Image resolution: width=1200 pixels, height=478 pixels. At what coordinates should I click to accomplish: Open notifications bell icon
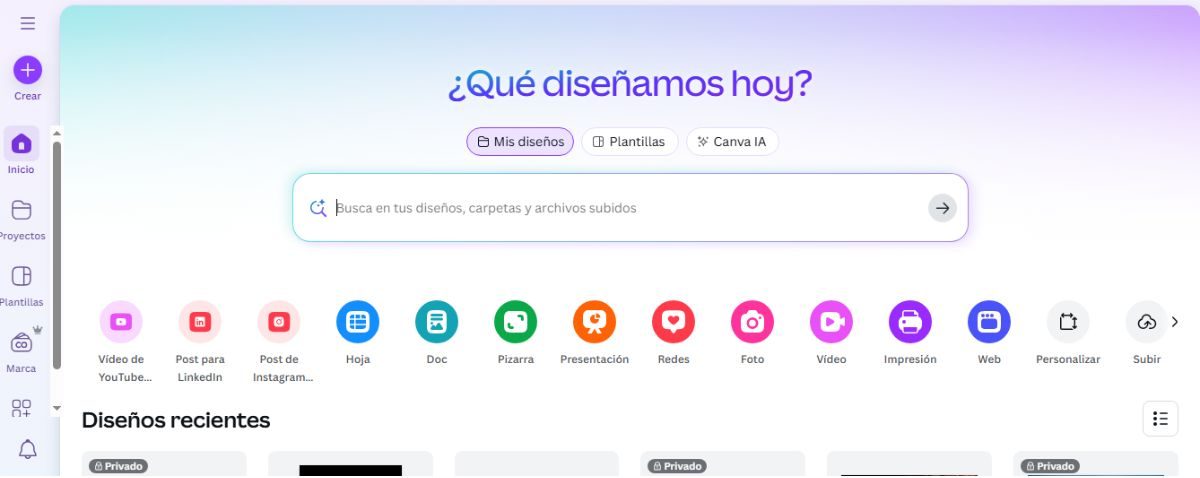coord(28,450)
